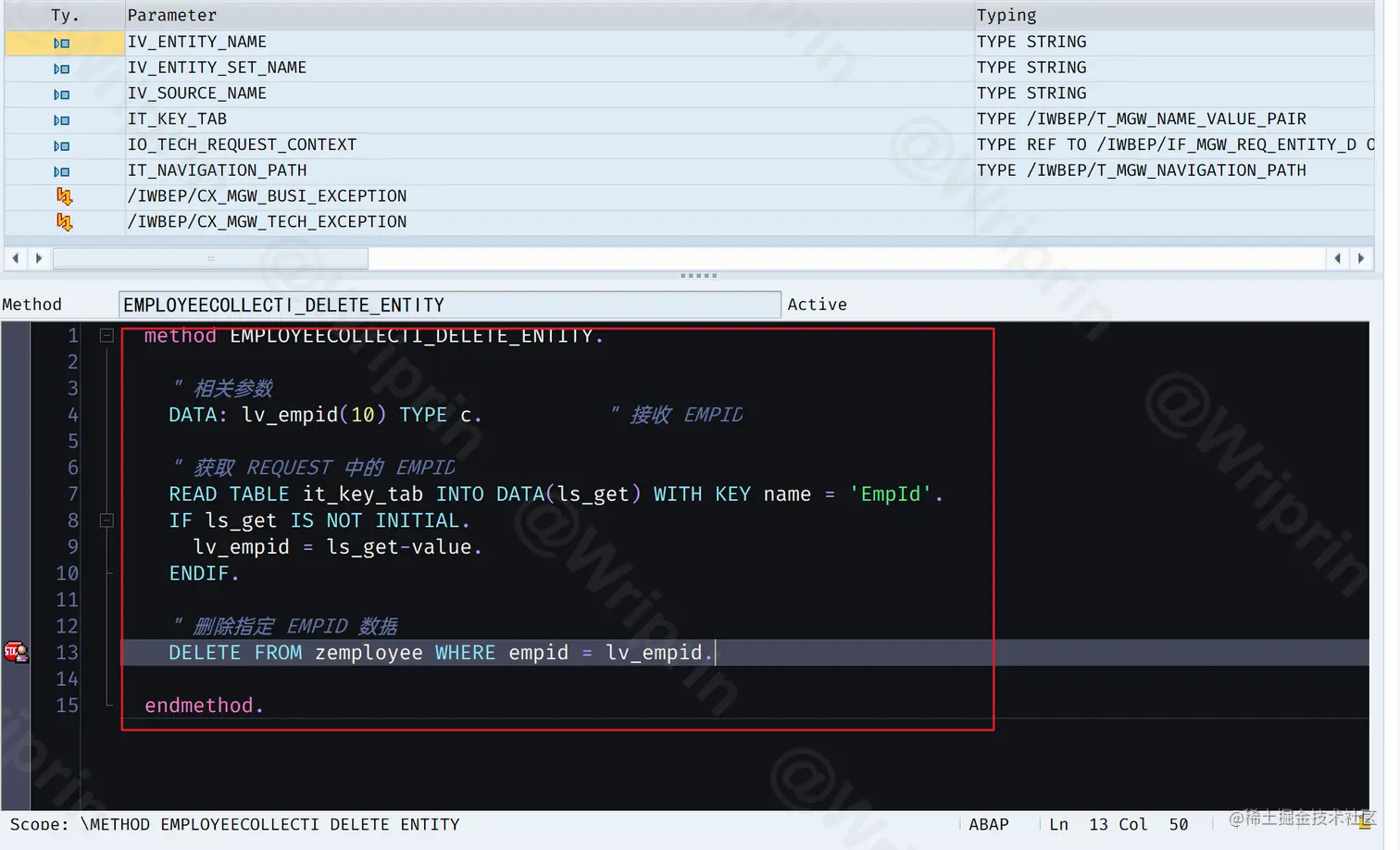Viewport: 1400px width, 850px height.
Task: Click typing cell REF TO /IWBEP/IF_MGW_REQ_ENTITY_D
Action: point(1174,145)
